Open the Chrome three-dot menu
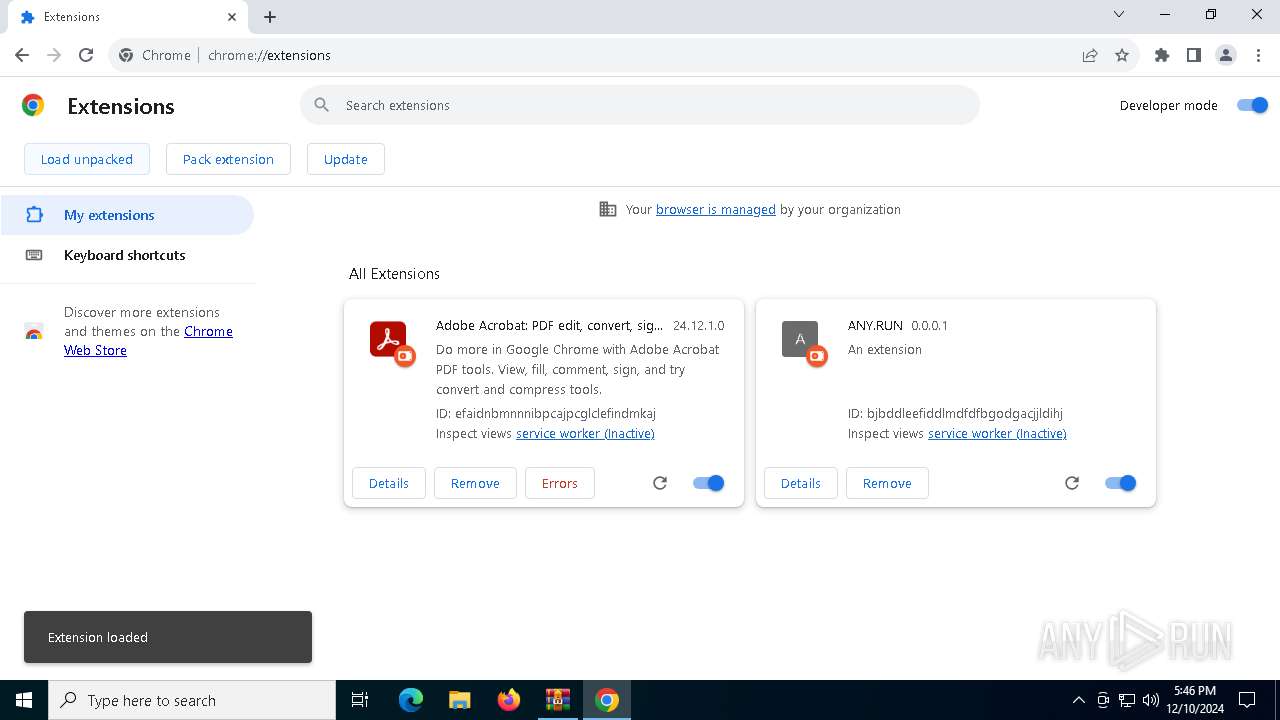This screenshot has height=720, width=1280. point(1258,55)
